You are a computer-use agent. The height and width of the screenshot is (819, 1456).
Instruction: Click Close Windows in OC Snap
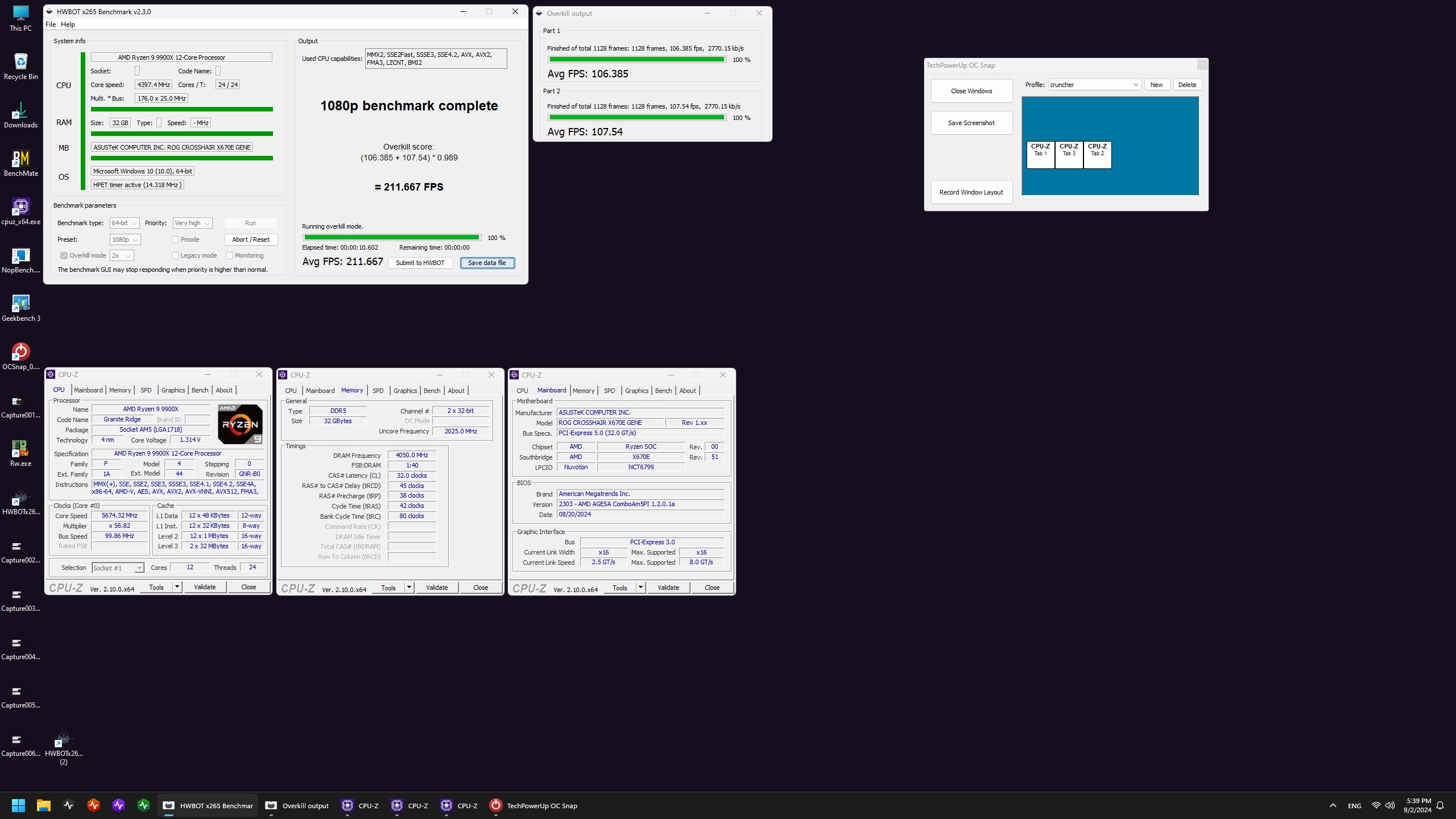click(971, 91)
